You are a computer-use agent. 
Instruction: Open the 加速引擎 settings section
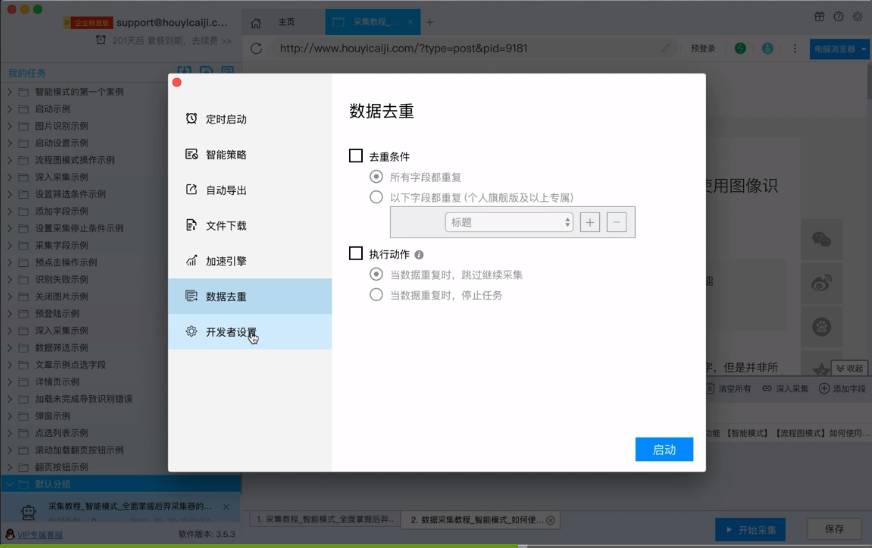pos(250,261)
